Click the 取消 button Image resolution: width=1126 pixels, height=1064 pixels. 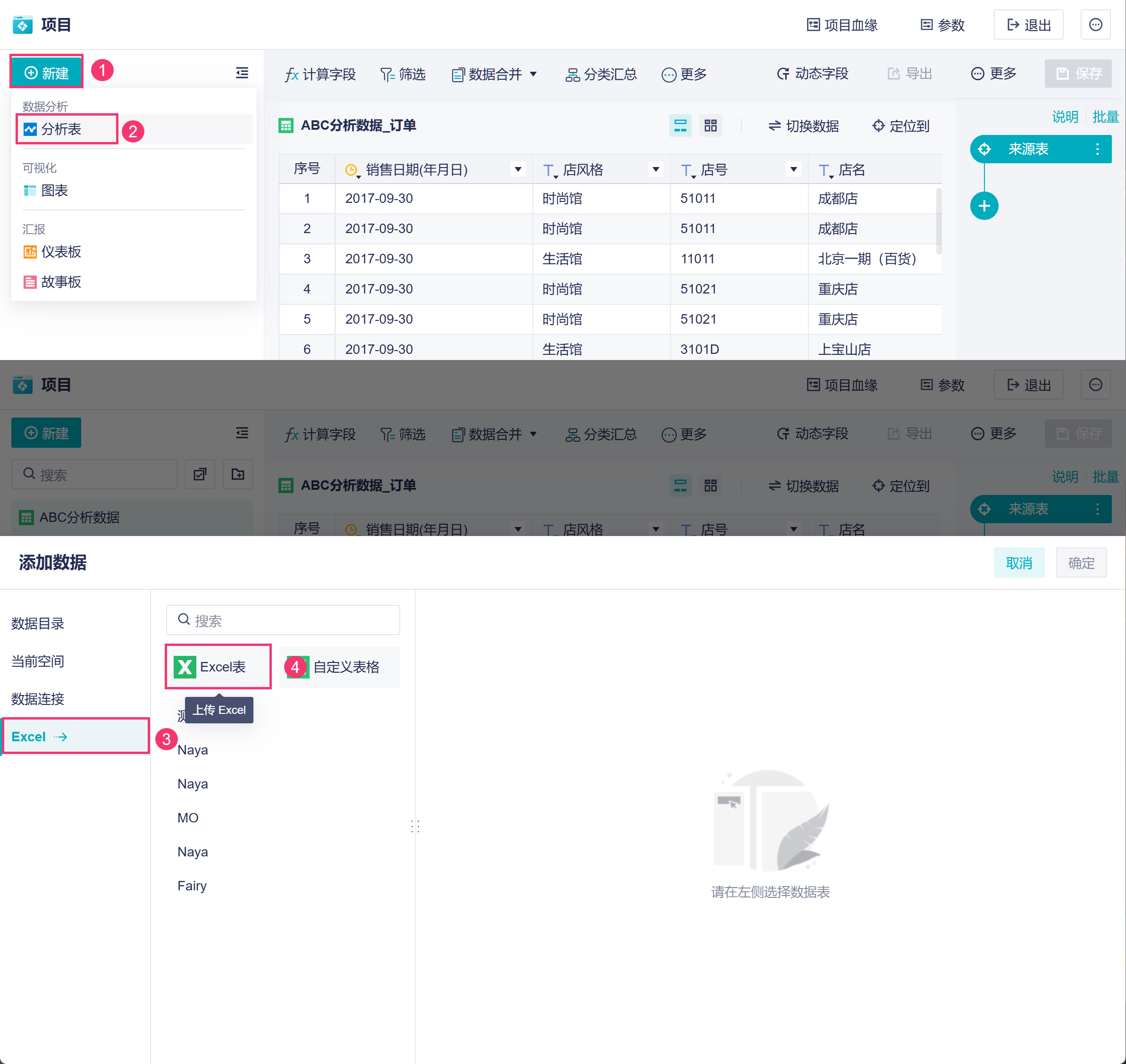coord(1018,562)
